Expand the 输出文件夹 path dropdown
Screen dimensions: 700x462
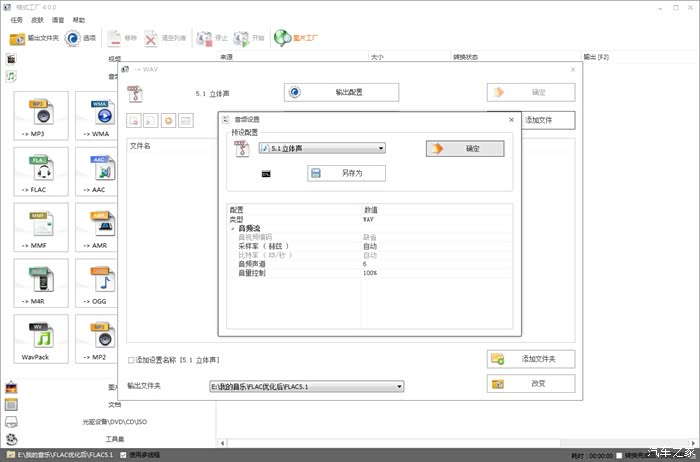[x=399, y=385]
